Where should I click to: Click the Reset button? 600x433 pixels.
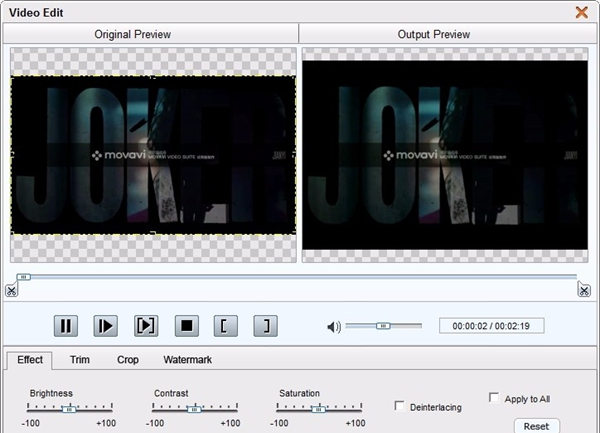click(536, 426)
